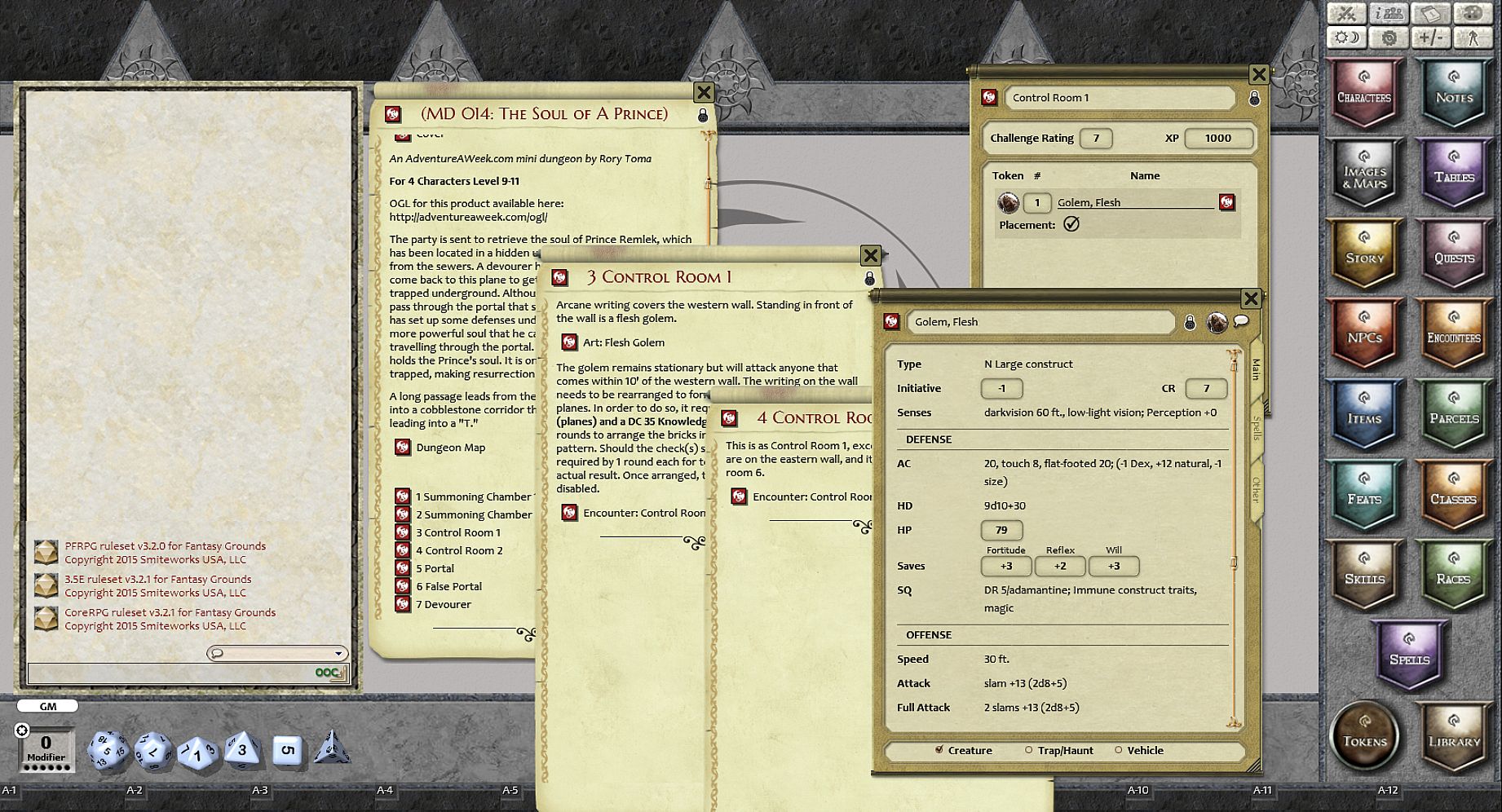1502x812 pixels.
Task: Open the Skills sidebar shield
Action: 1364,574
